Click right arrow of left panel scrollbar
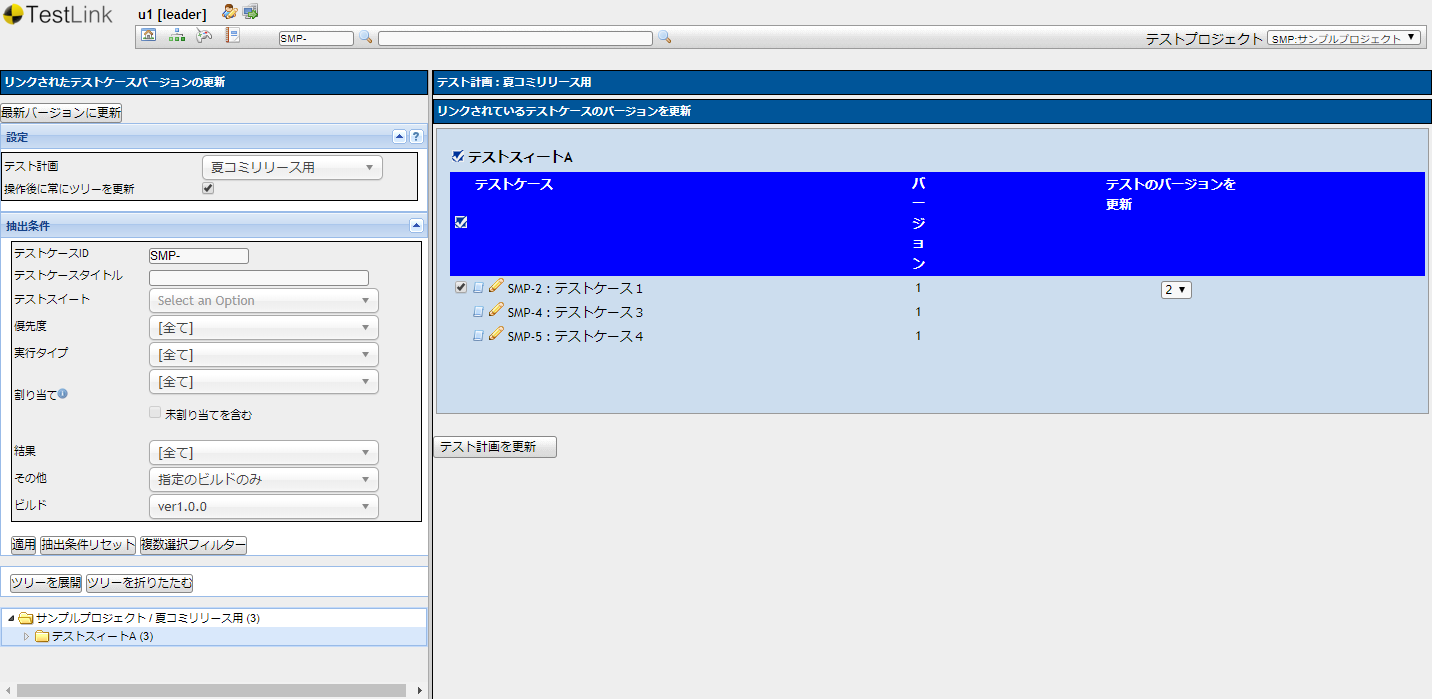 coord(420,690)
